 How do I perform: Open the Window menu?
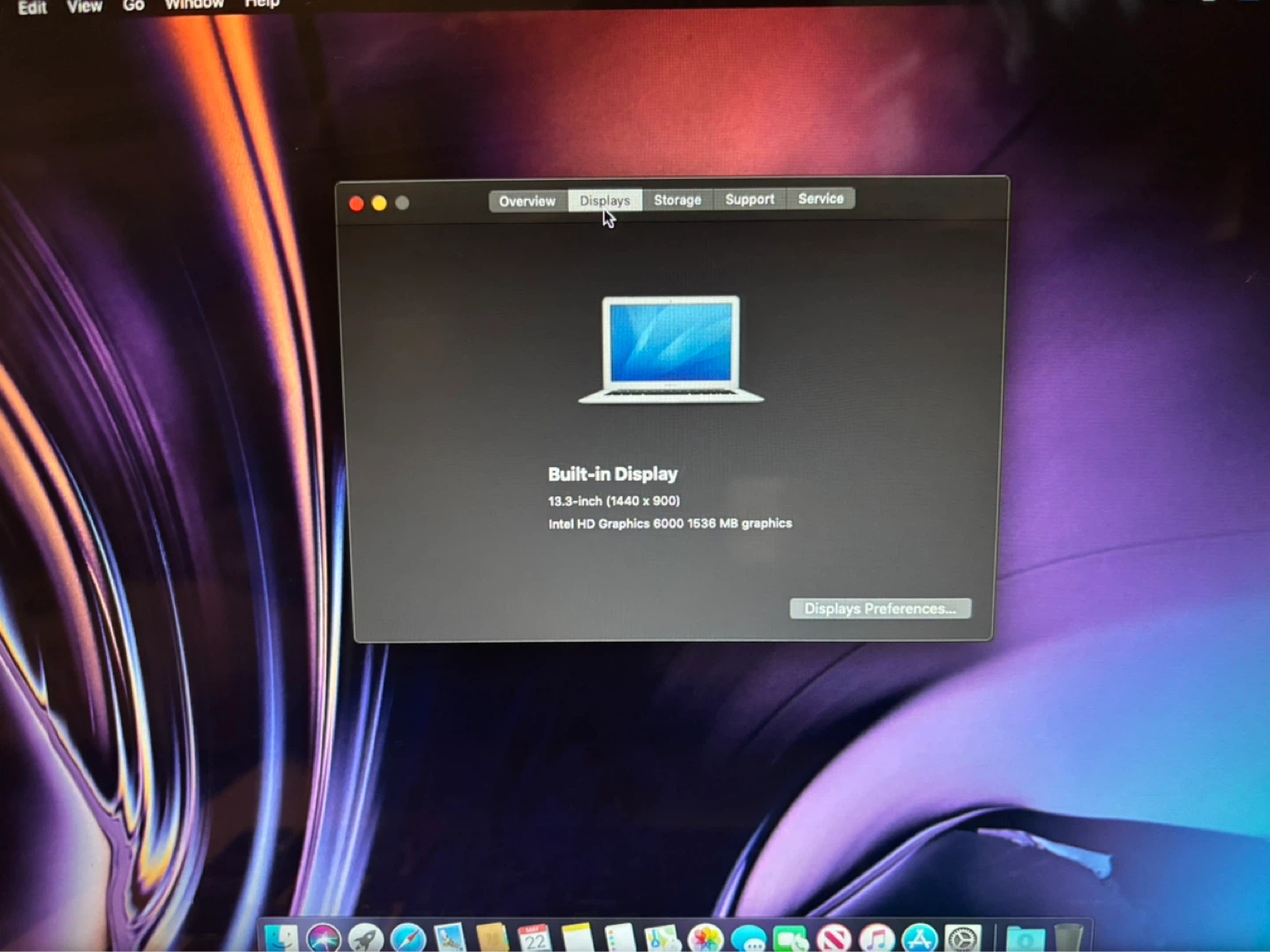pyautogui.click(x=194, y=4)
